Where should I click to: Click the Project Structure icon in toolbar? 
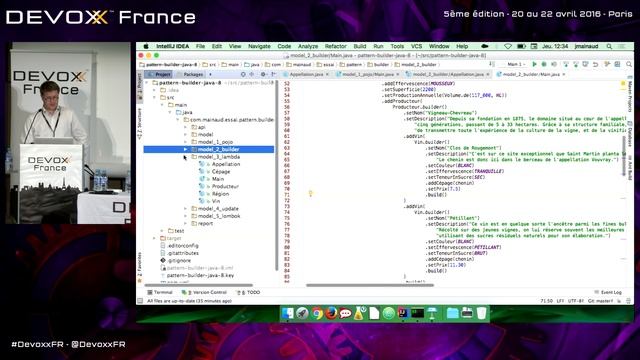tap(617, 64)
